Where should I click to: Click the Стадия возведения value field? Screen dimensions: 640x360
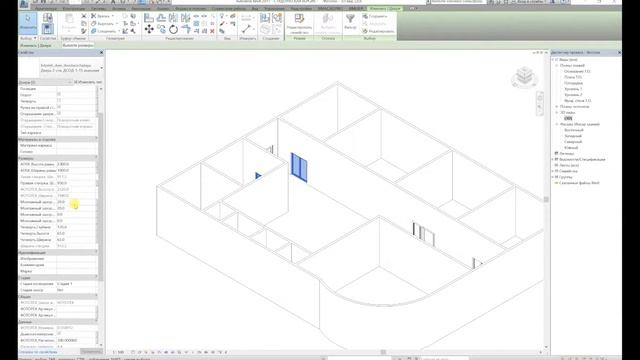coord(76,284)
